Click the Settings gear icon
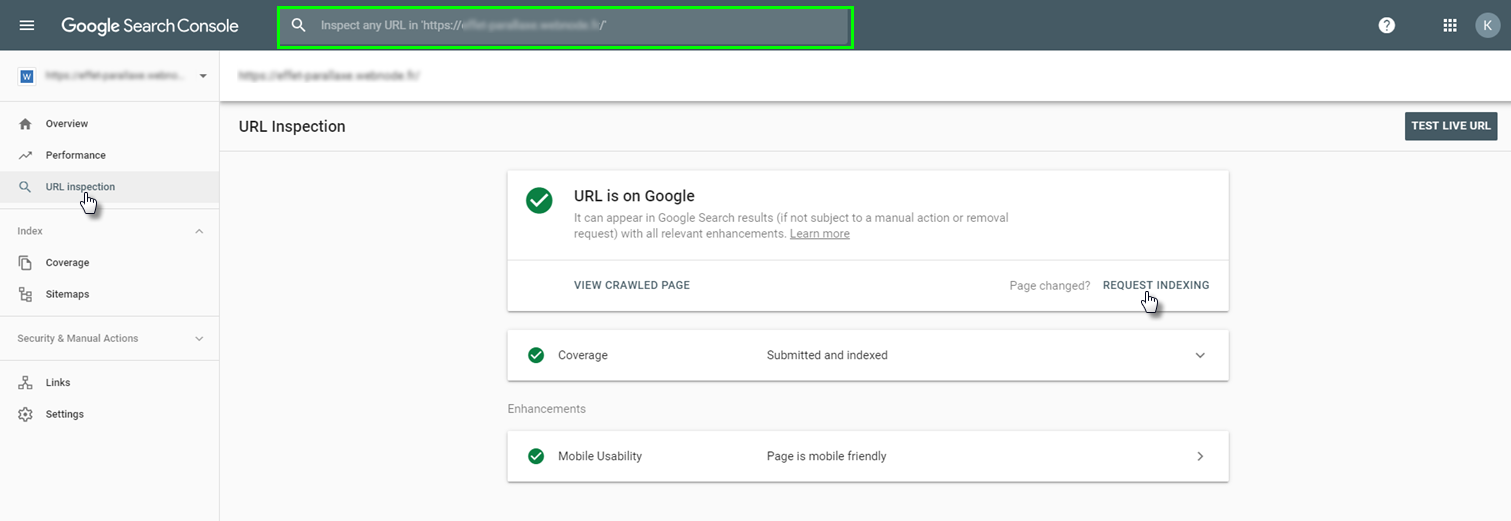1511x521 pixels. click(26, 414)
